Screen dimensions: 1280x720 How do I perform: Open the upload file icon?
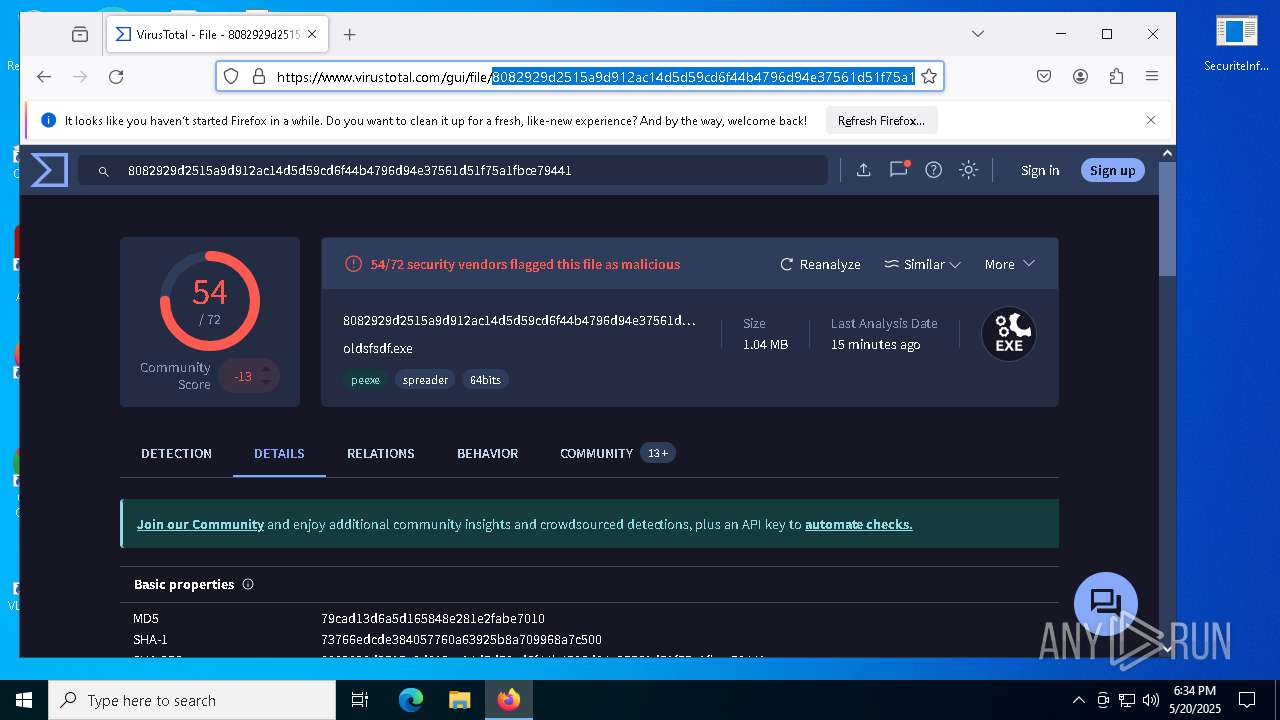[863, 170]
